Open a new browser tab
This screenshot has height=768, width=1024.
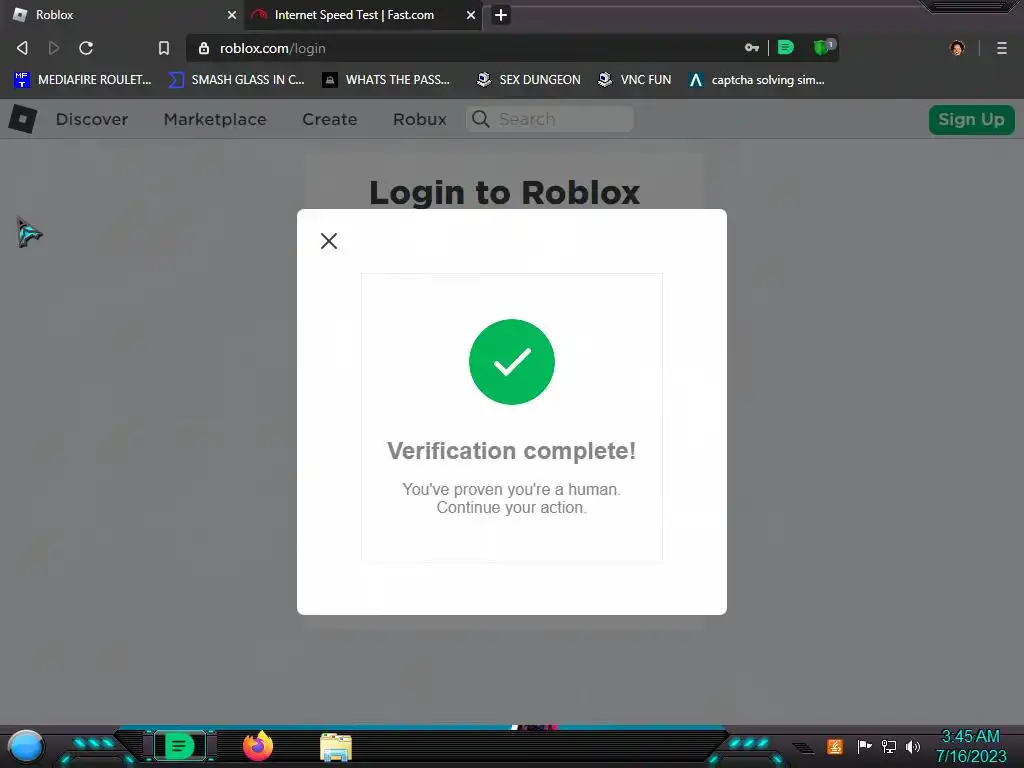[x=500, y=15]
